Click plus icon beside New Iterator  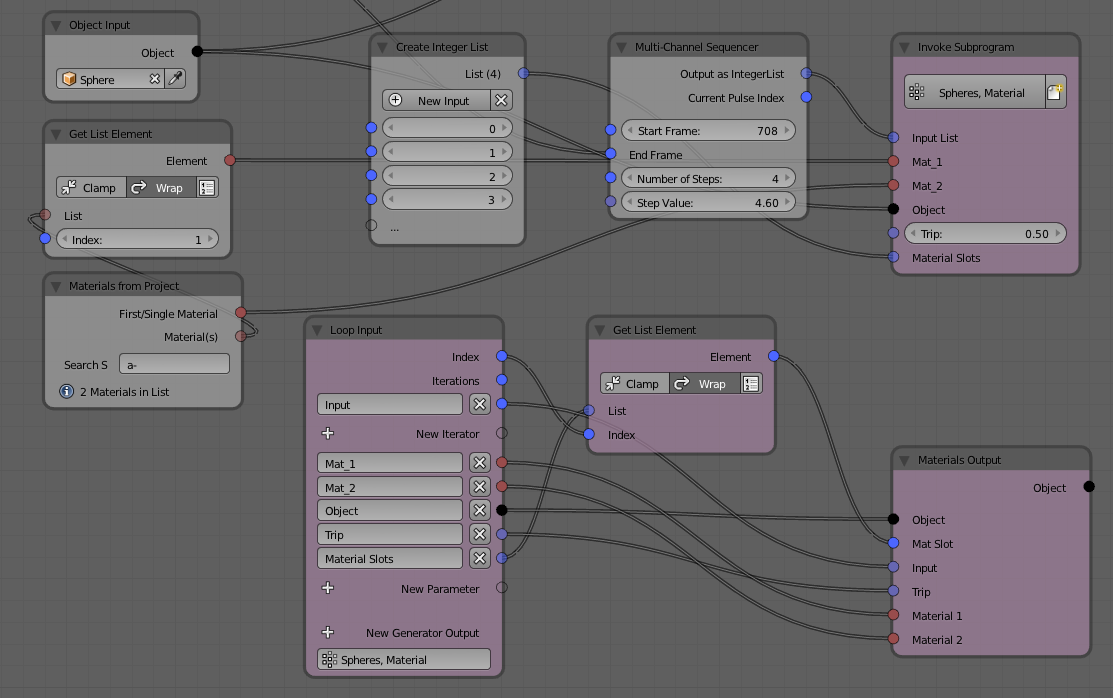tap(328, 434)
